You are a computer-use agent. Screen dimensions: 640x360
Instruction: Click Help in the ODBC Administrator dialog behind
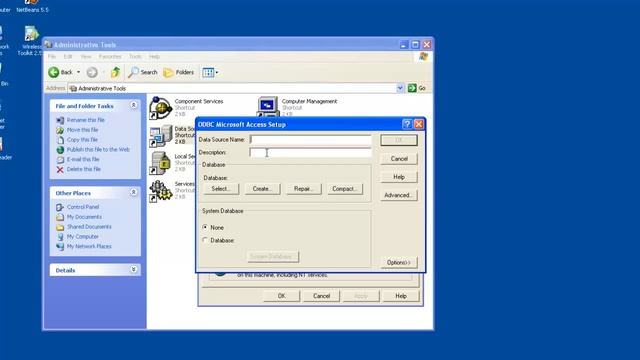tap(401, 296)
